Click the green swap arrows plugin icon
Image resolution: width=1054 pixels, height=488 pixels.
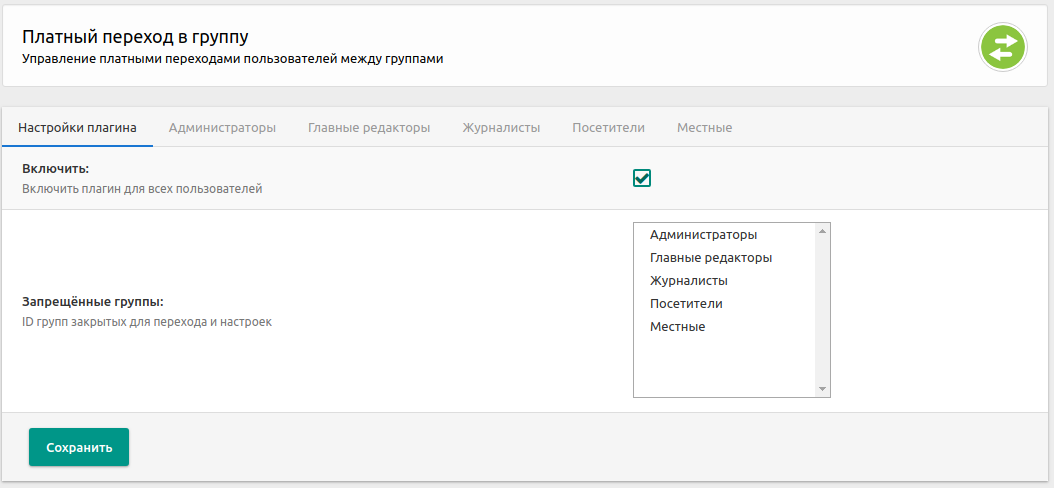(1003, 47)
